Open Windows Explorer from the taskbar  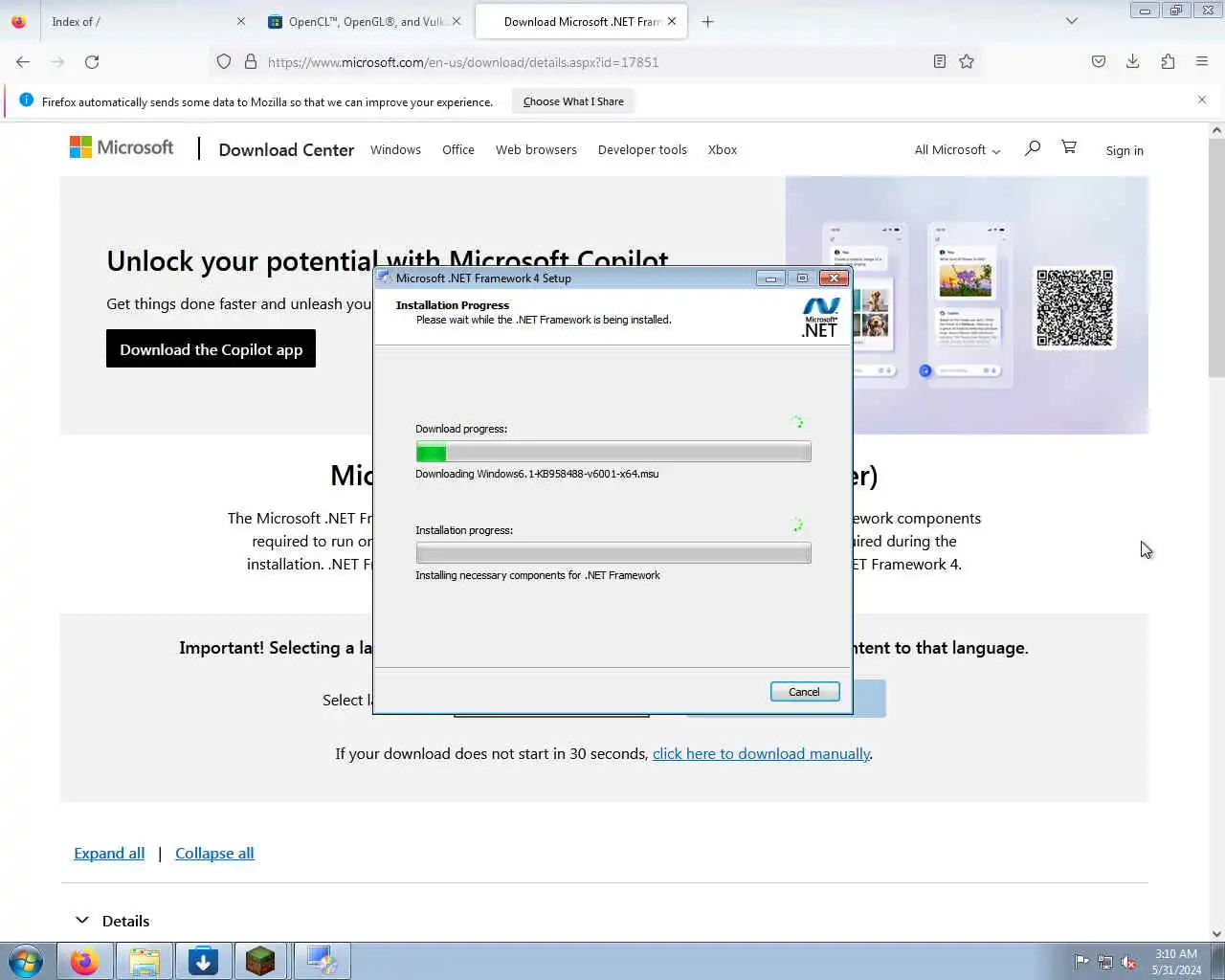coord(145,961)
